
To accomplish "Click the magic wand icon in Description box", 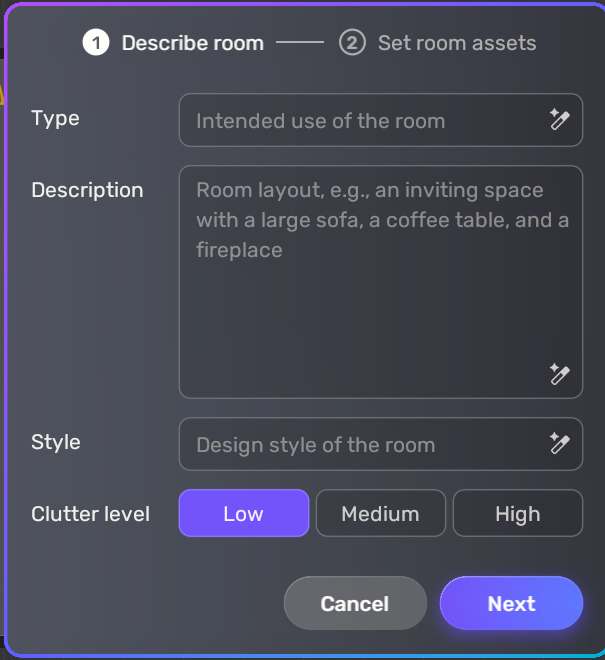I will click(559, 374).
